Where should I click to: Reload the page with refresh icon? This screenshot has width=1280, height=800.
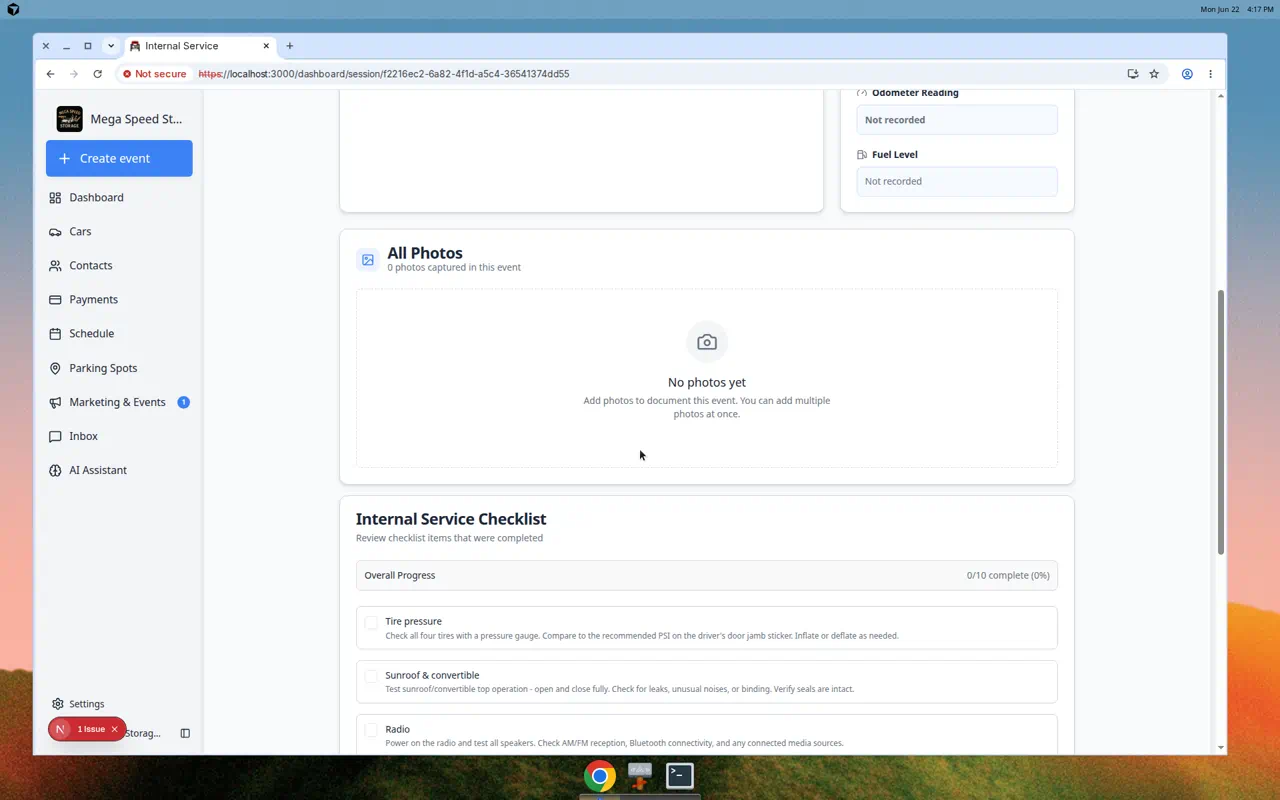click(x=97, y=74)
